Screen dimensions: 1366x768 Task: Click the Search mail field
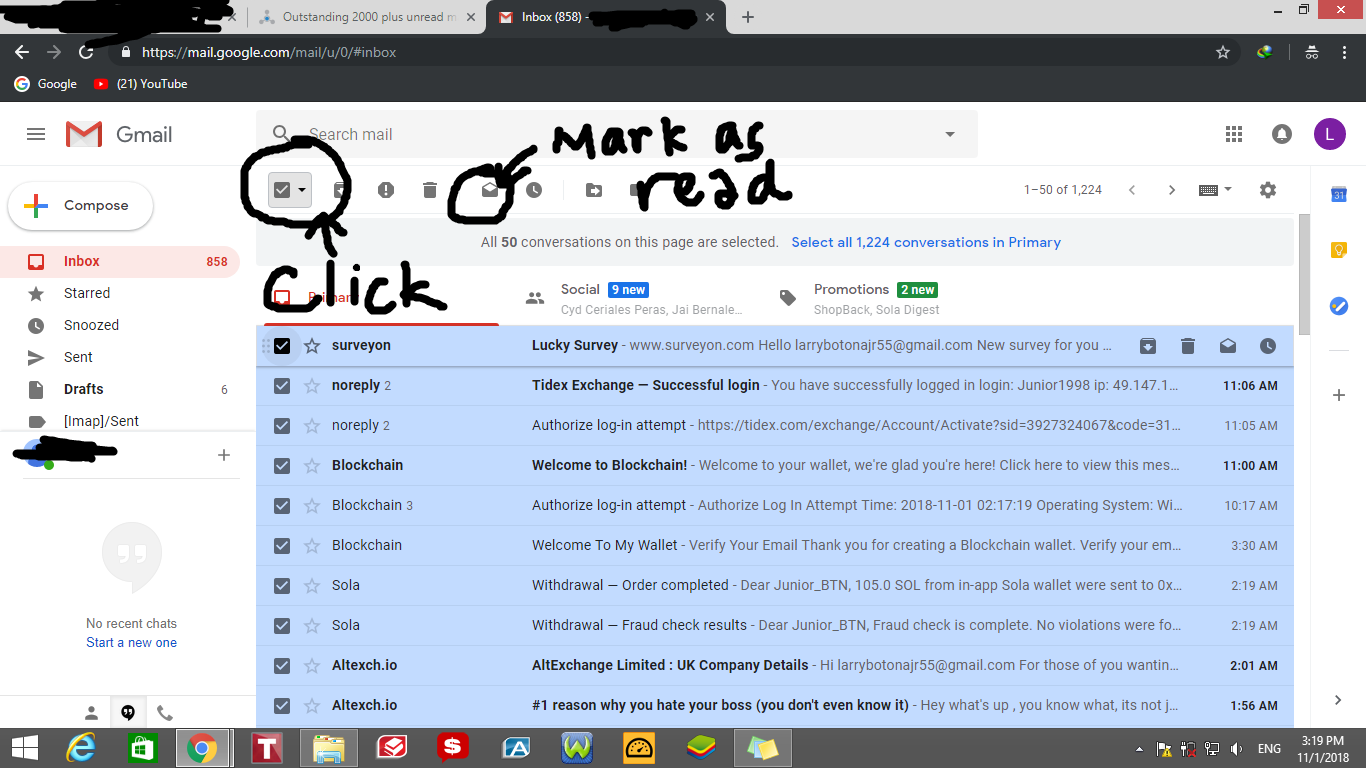point(617,134)
